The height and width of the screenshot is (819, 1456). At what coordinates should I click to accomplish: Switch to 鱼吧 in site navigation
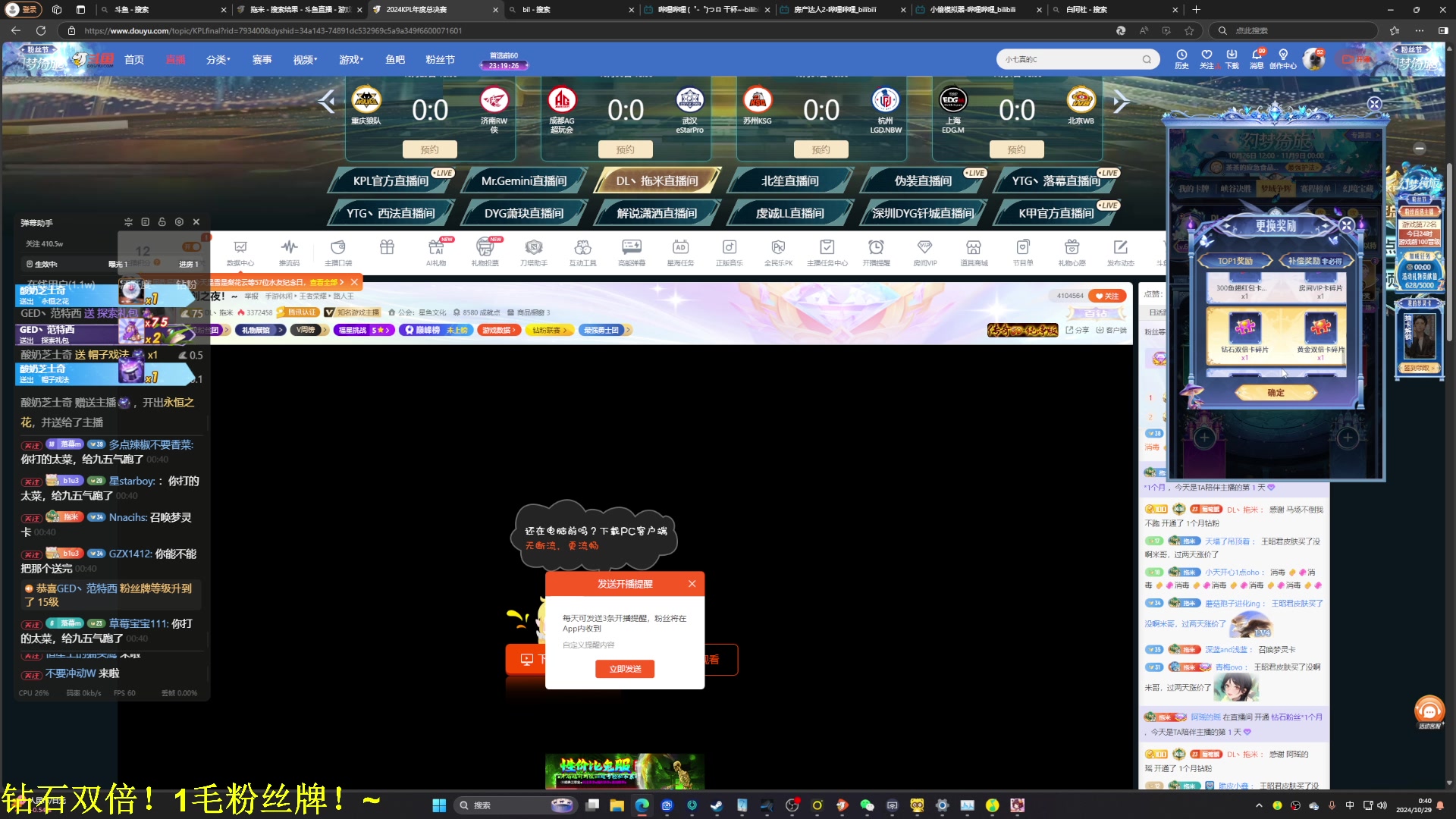point(395,59)
